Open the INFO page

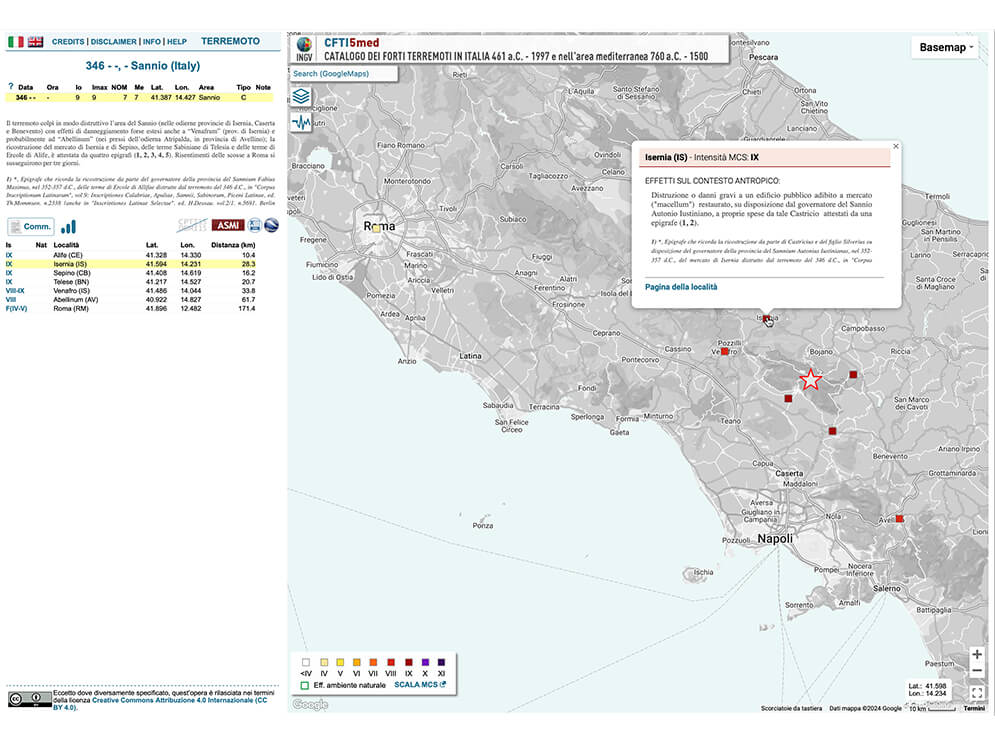pos(152,42)
